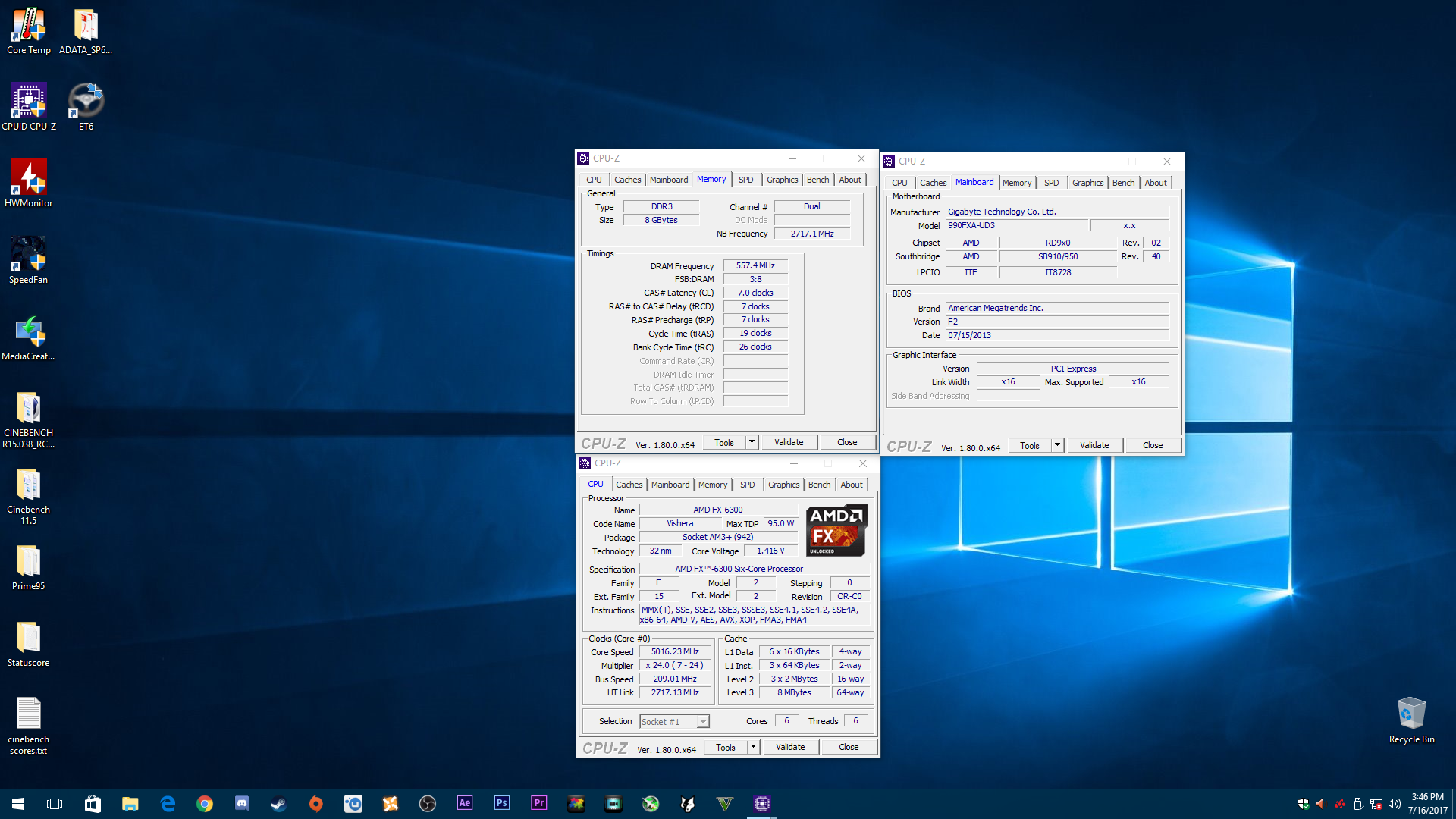The height and width of the screenshot is (819, 1456).
Task: Launch After Effects from the taskbar
Action: point(465,804)
